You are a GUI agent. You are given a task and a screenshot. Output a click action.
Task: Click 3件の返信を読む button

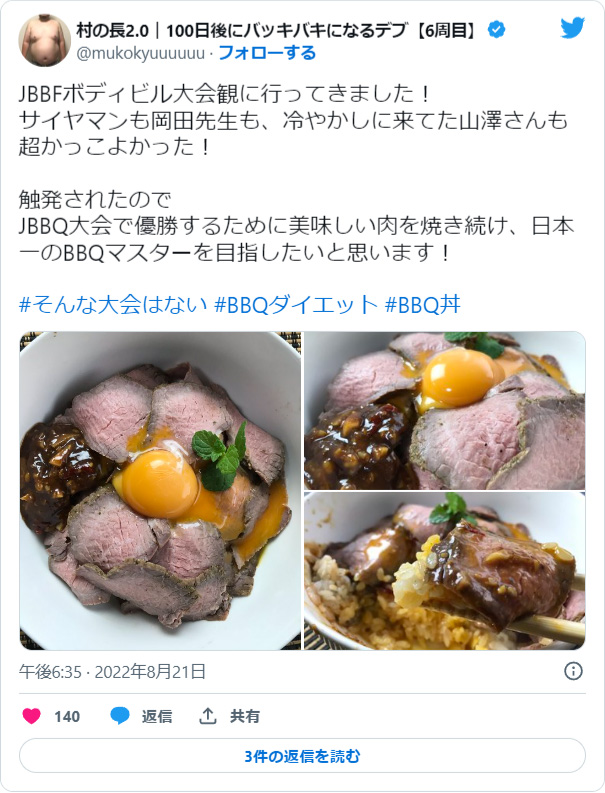click(x=302, y=756)
